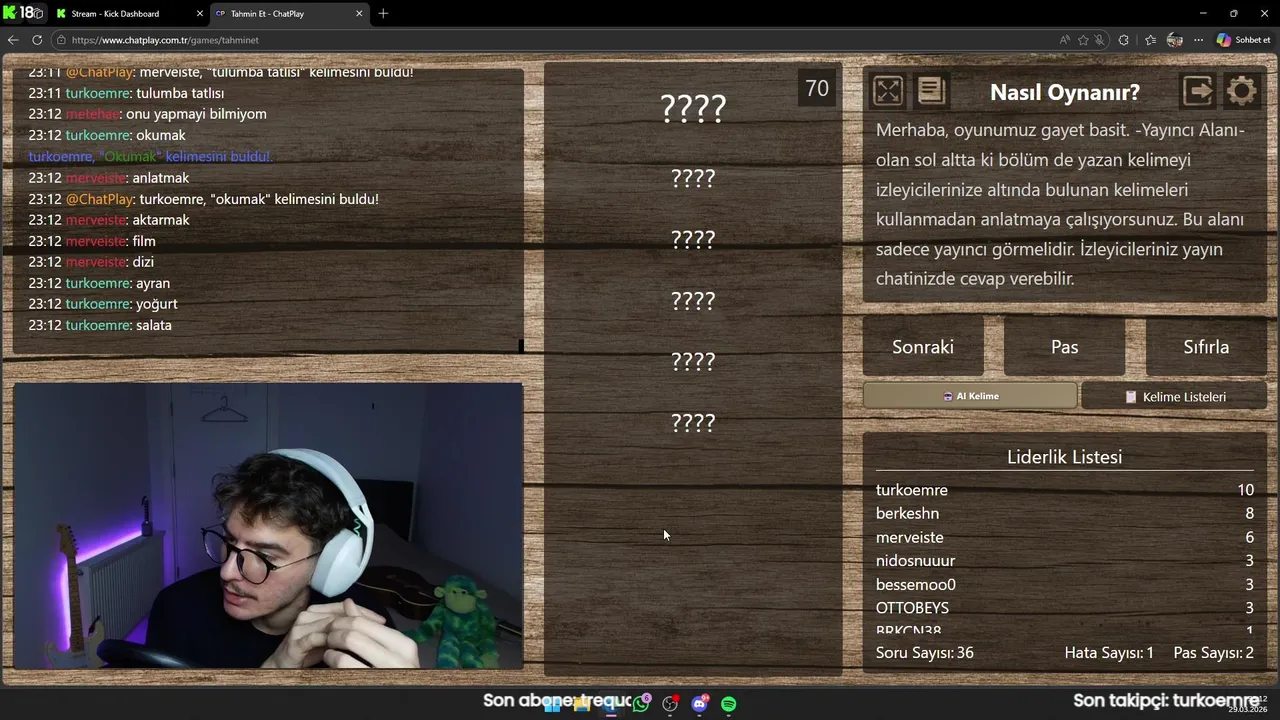The image size is (1280, 720).
Task: Close the ChatPlay tab
Action: (x=359, y=13)
